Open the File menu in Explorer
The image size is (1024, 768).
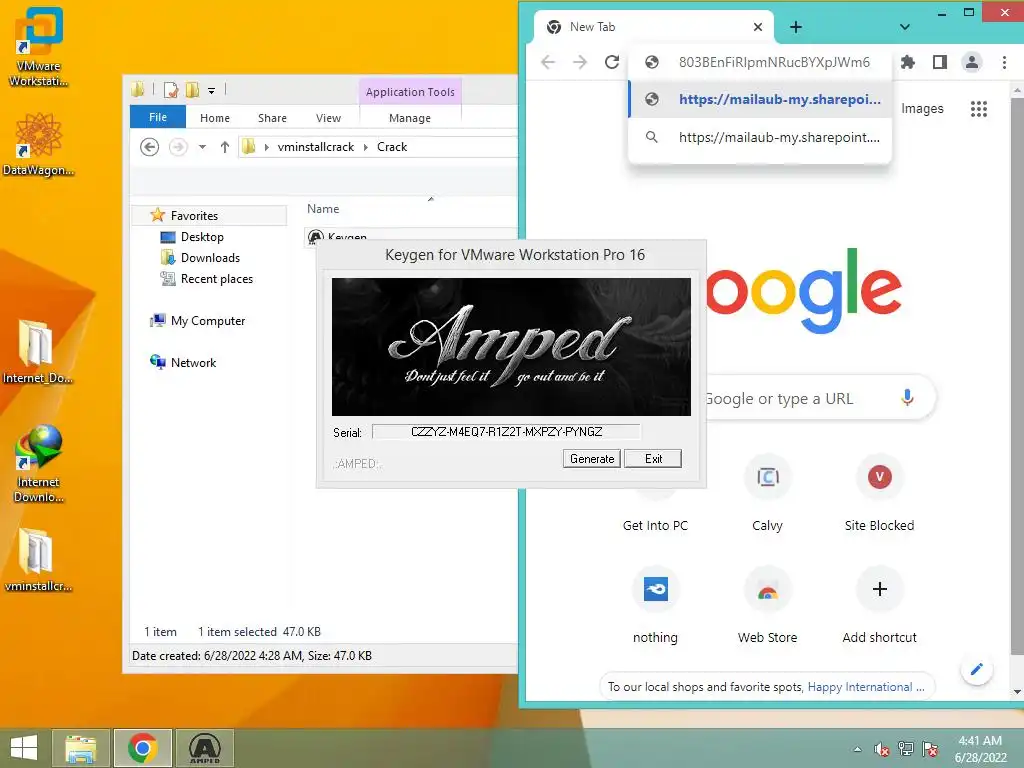[158, 118]
